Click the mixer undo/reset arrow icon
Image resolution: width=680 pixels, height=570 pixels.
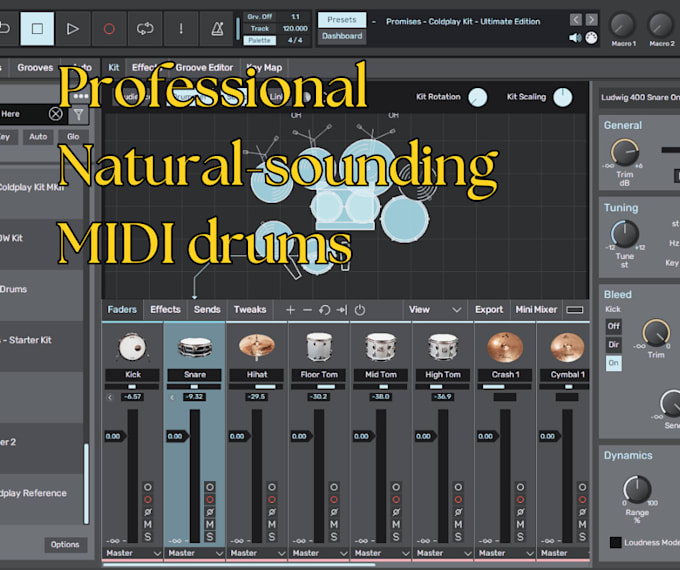click(x=324, y=310)
